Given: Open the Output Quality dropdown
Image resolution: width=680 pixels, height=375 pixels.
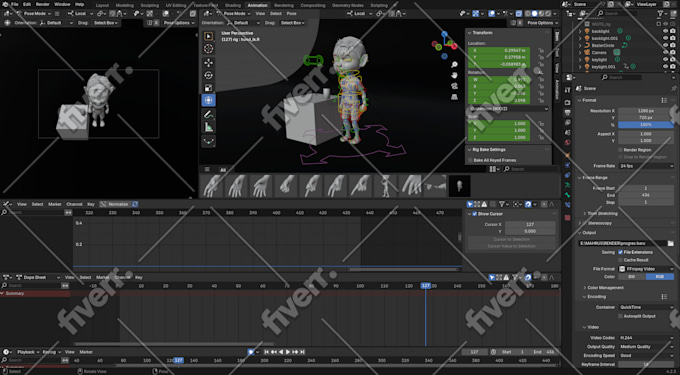Looking at the screenshot, I should click(x=646, y=347).
